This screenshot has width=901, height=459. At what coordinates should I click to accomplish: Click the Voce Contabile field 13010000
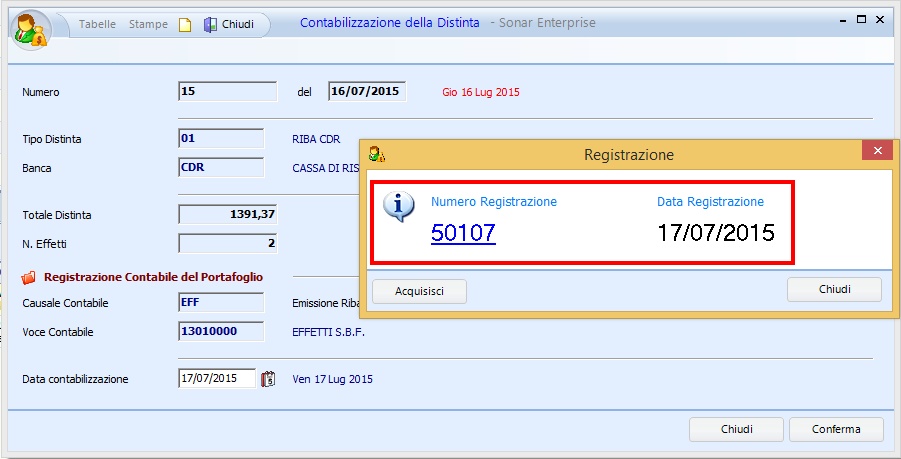click(221, 331)
